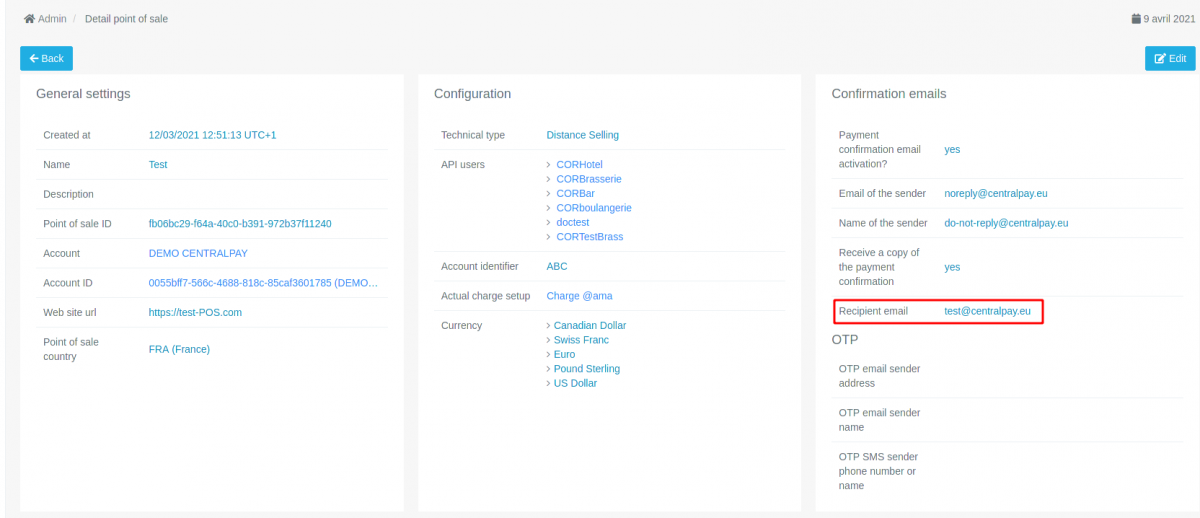Screen dimensions: 1200x518
Task: Open the DEMO CENTRALPAY account link
Action: [198, 254]
